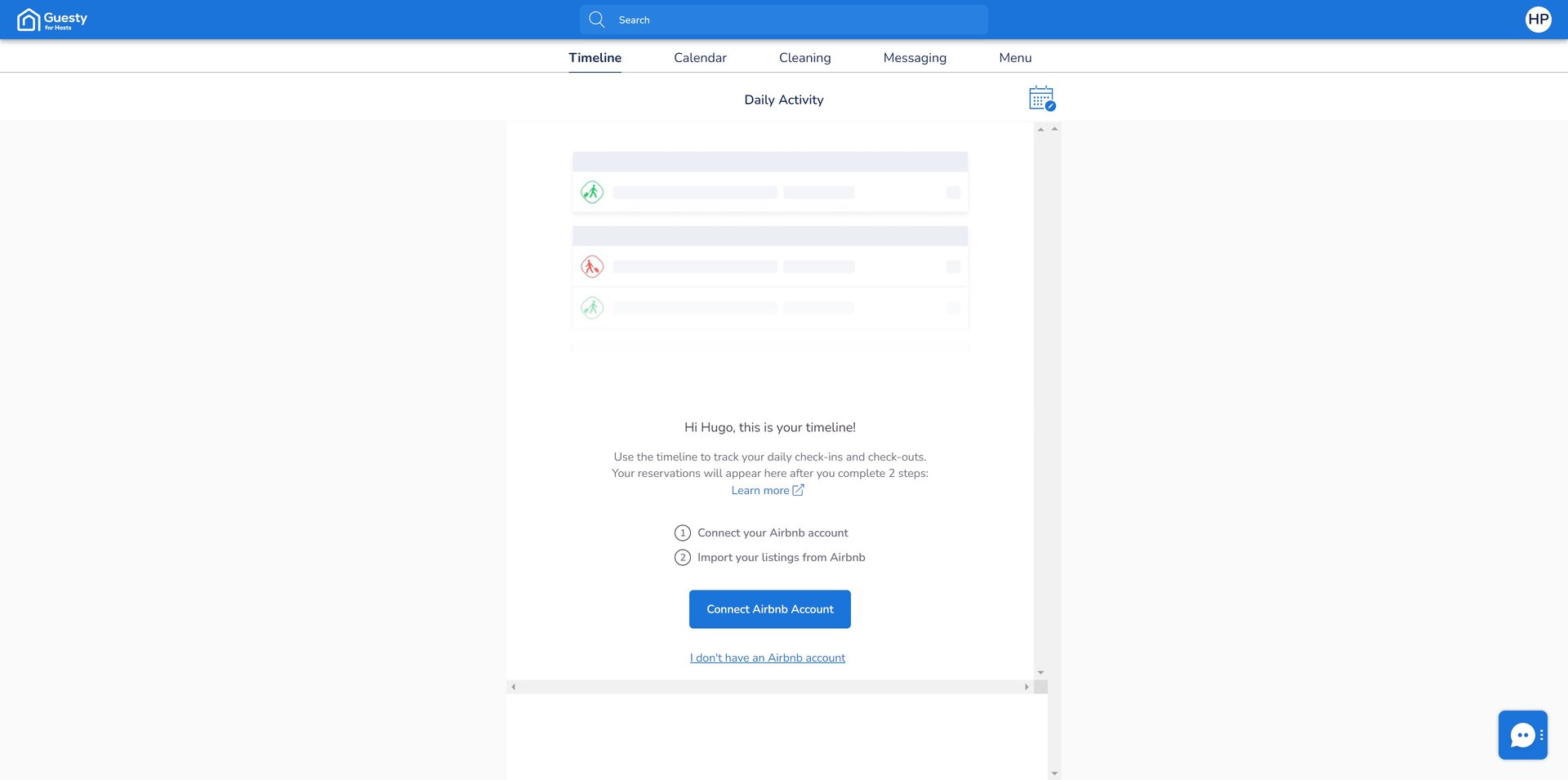
Task: Go to the Messaging tab
Action: tap(915, 58)
